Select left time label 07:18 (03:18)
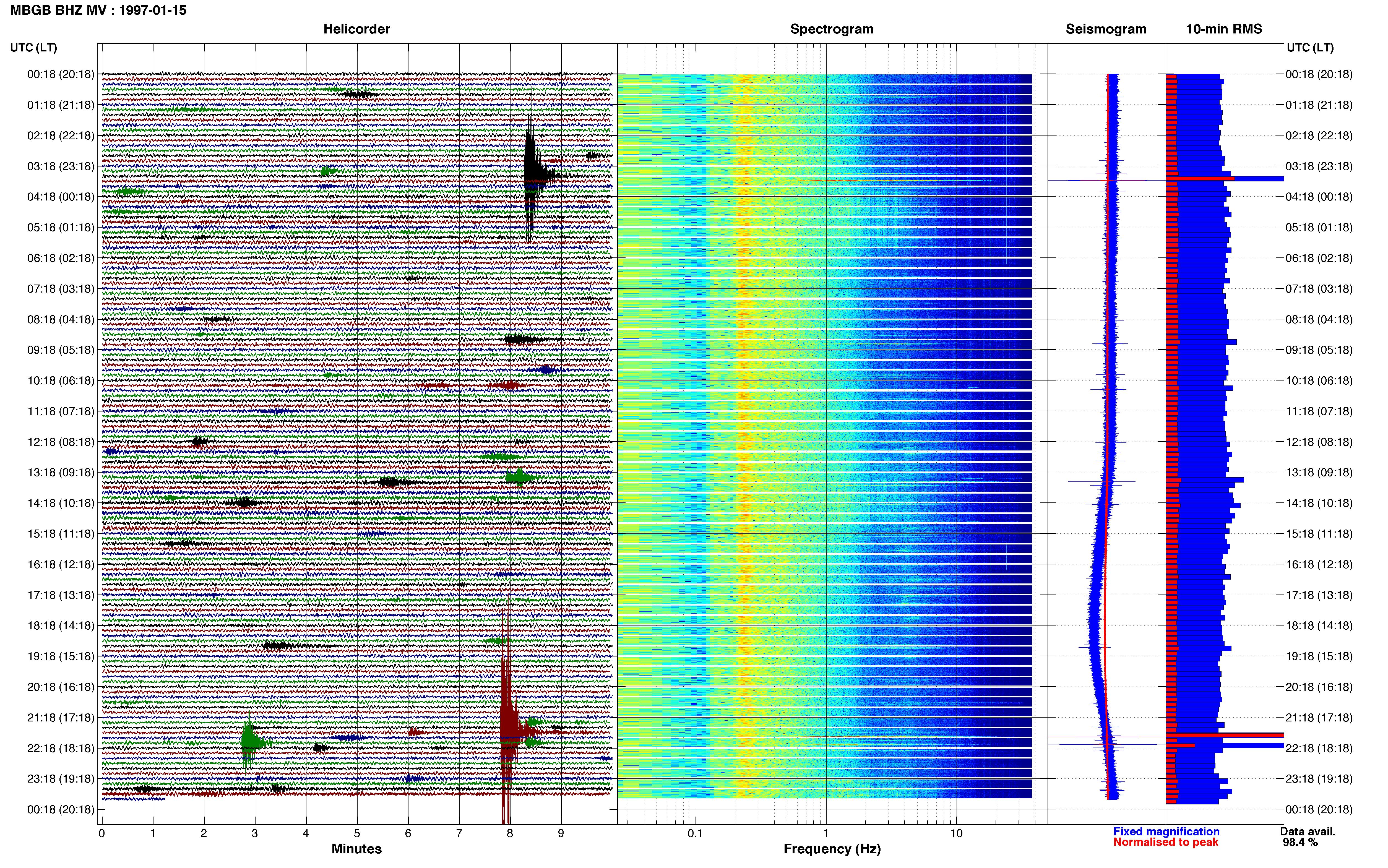Image resolution: width=1388 pixels, height=868 pixels. 61,288
